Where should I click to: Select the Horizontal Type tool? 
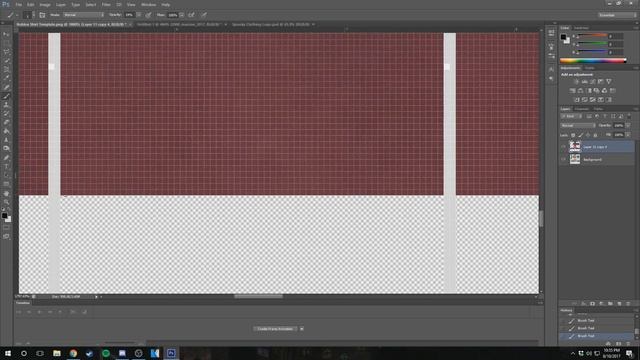tap(6, 167)
